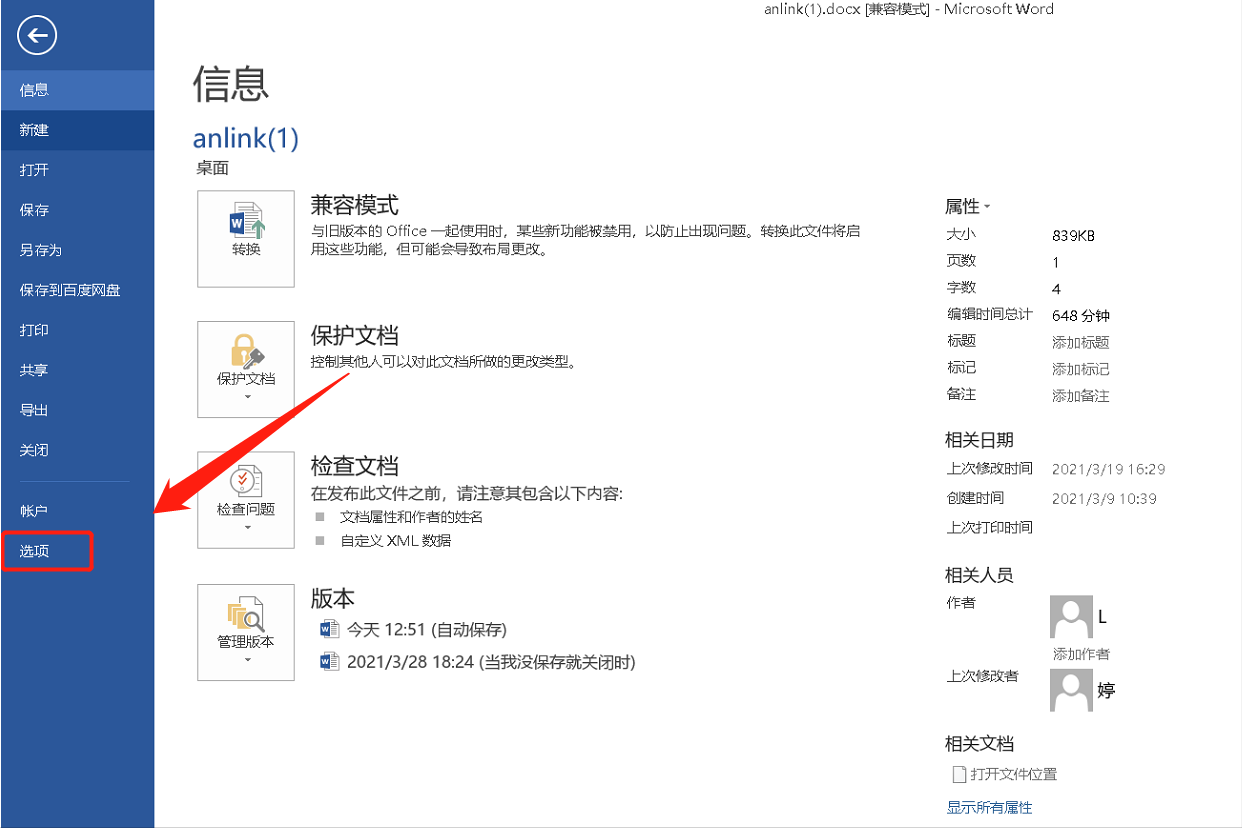
Task: Click avatar of last modifier 婷
Action: point(1071,690)
